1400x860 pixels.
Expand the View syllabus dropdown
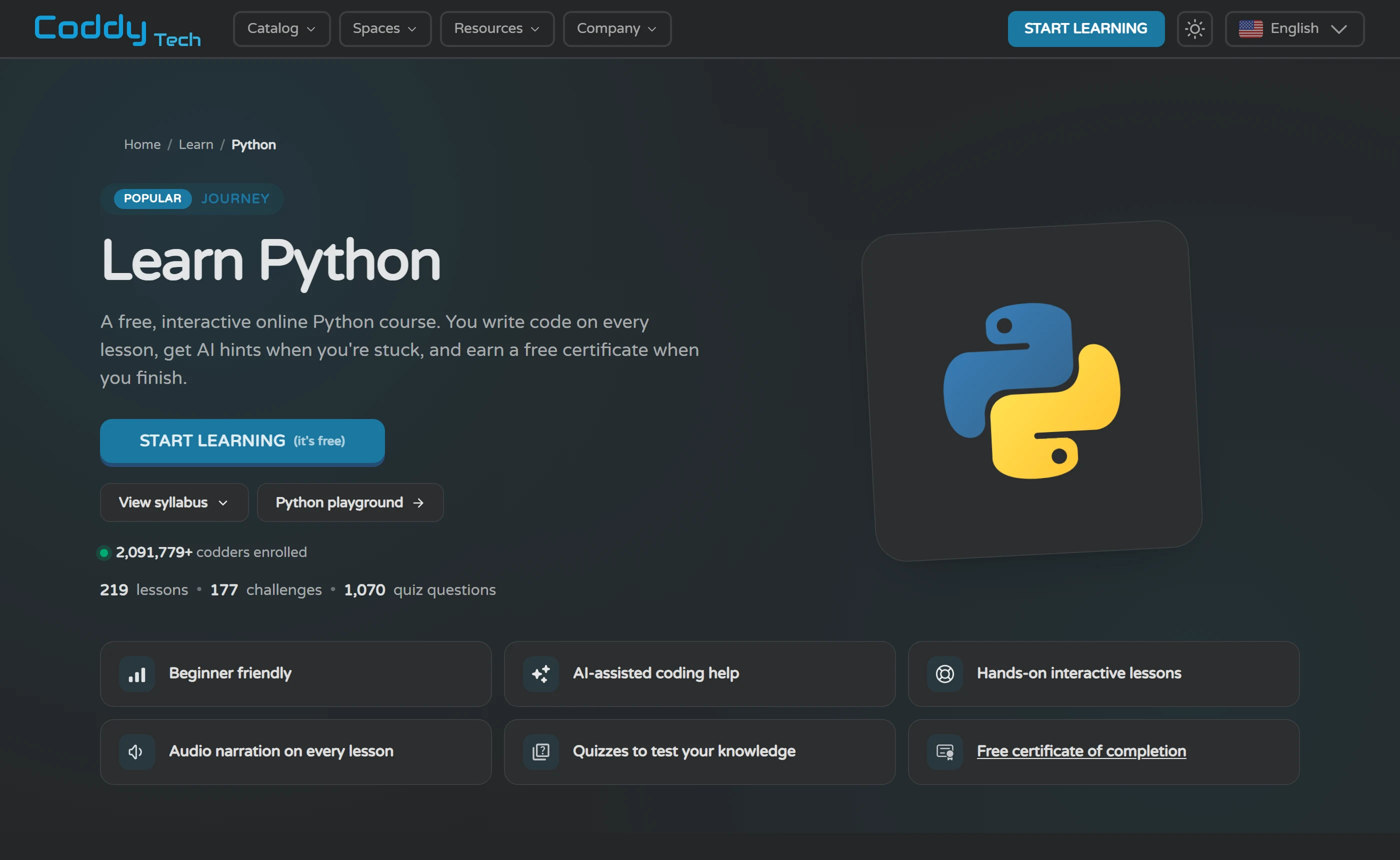(174, 503)
